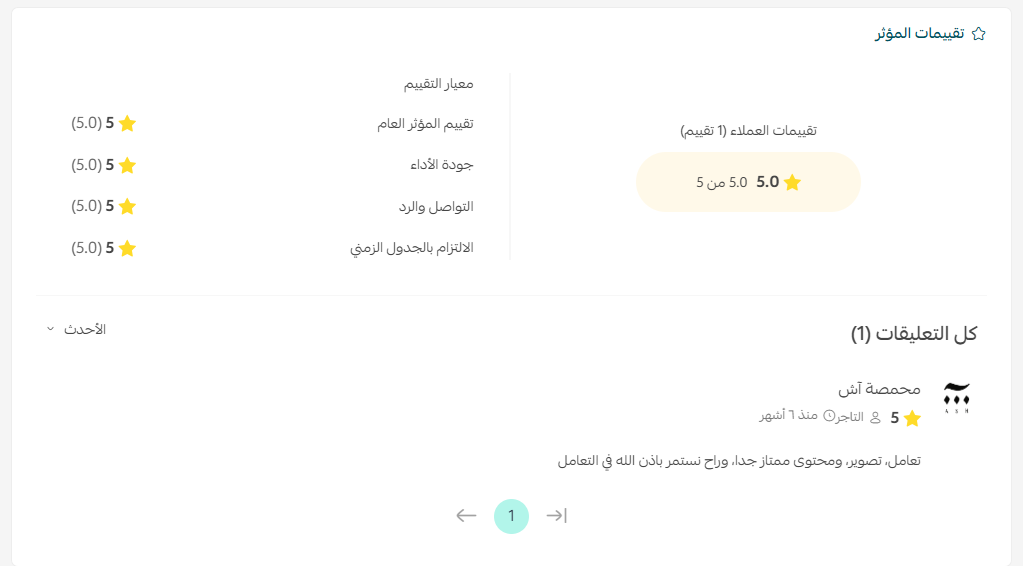The height and width of the screenshot is (566, 1023).
Task: Click the chevron beside الأحدث
Action: (x=50, y=329)
